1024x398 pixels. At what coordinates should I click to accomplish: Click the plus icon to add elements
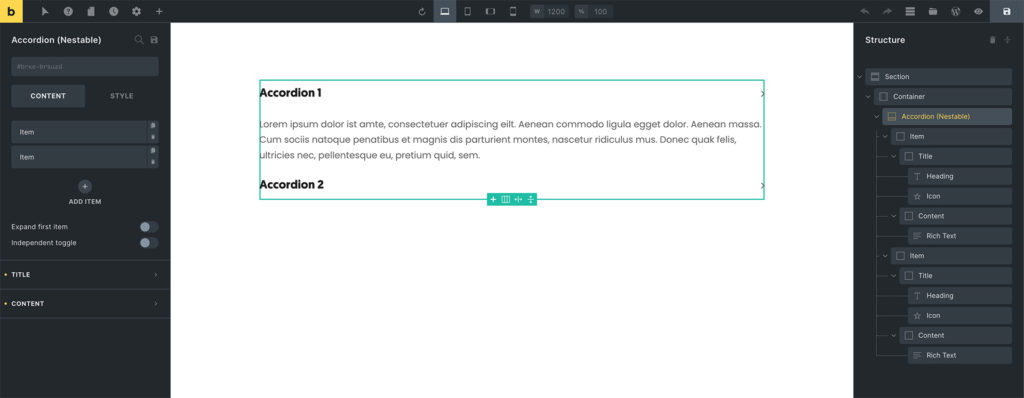click(x=159, y=12)
